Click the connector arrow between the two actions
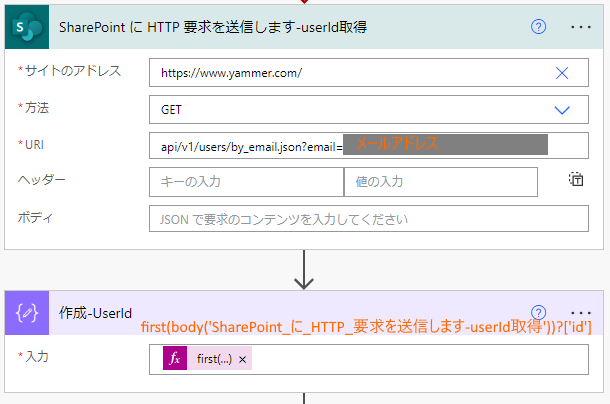Image resolution: width=610 pixels, height=404 pixels. (304, 270)
